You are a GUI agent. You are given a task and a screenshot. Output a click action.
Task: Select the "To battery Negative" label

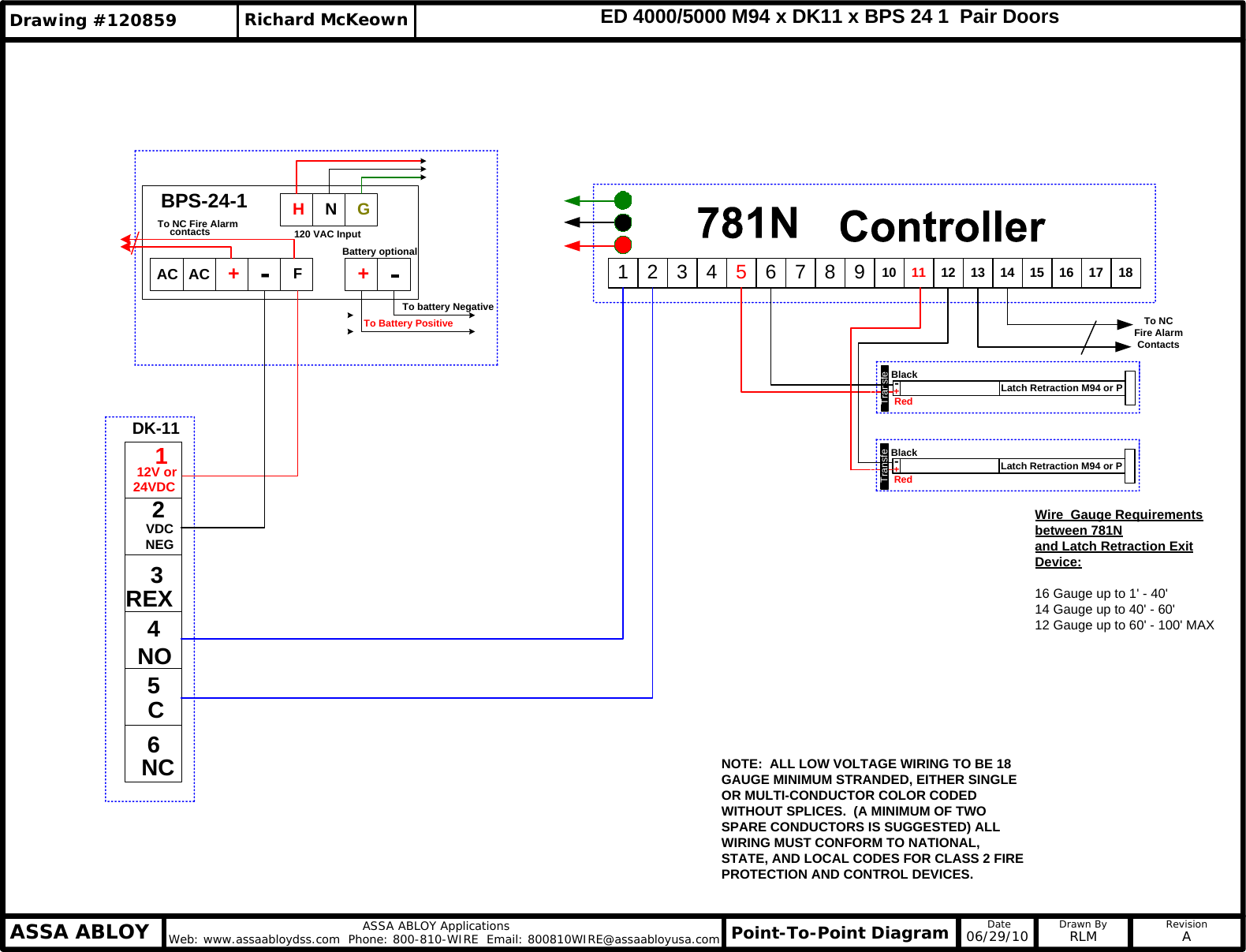448,307
